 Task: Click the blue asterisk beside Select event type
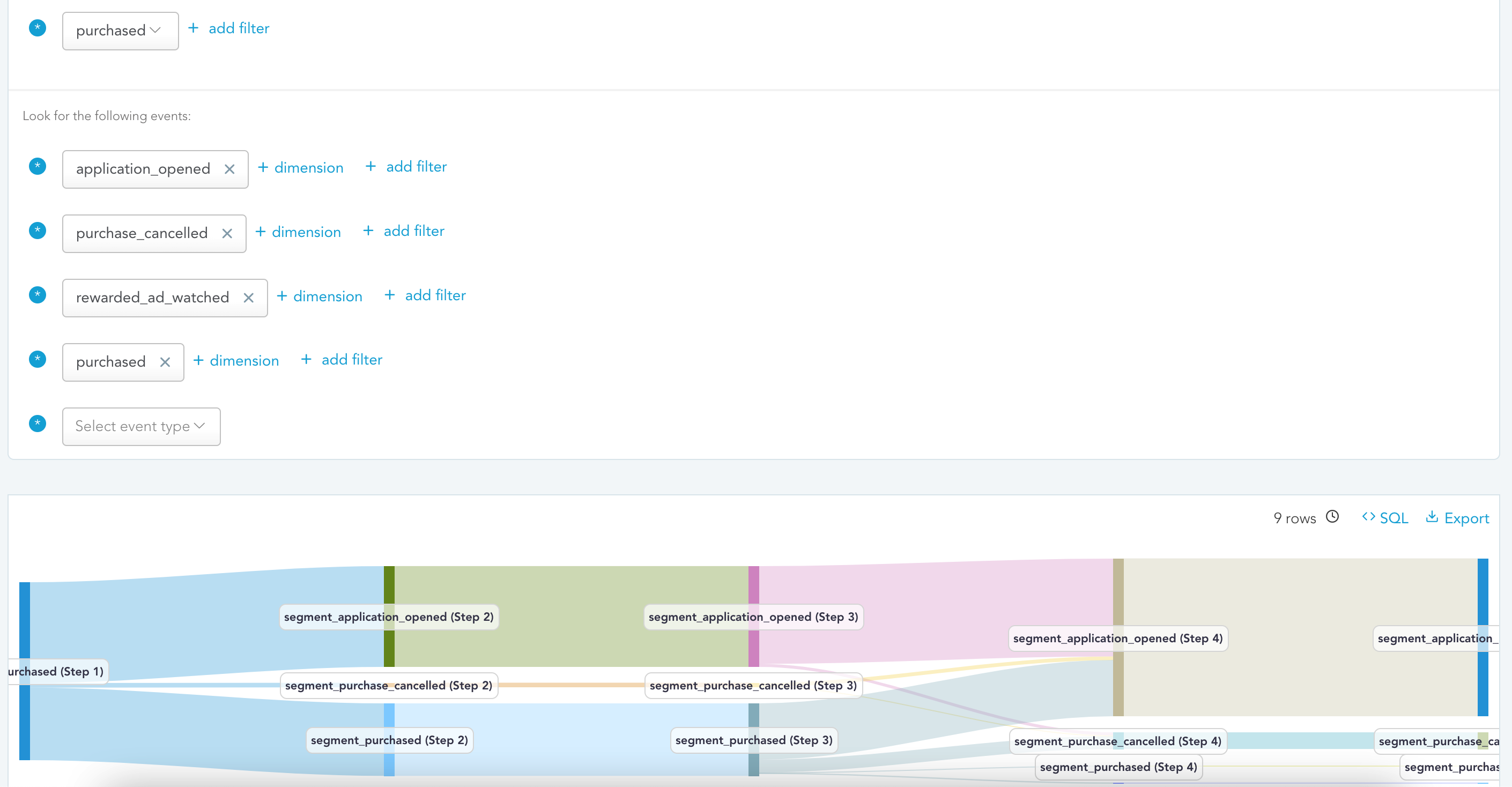pyautogui.click(x=38, y=423)
